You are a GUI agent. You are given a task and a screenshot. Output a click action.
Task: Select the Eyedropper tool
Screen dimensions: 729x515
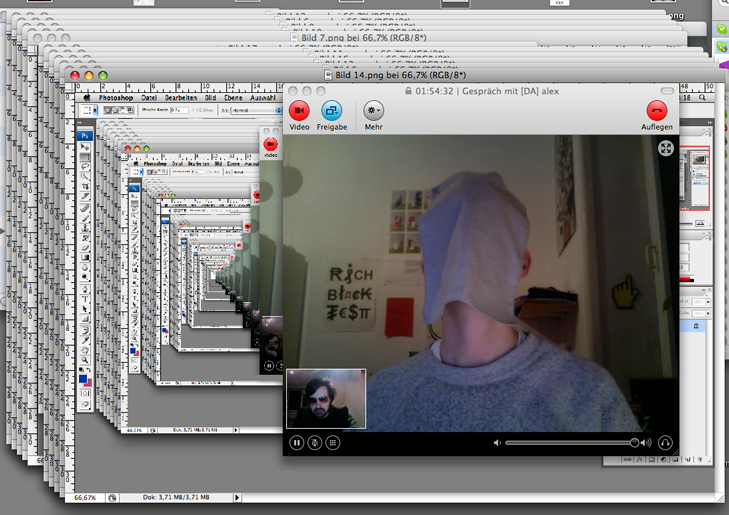tap(85, 341)
